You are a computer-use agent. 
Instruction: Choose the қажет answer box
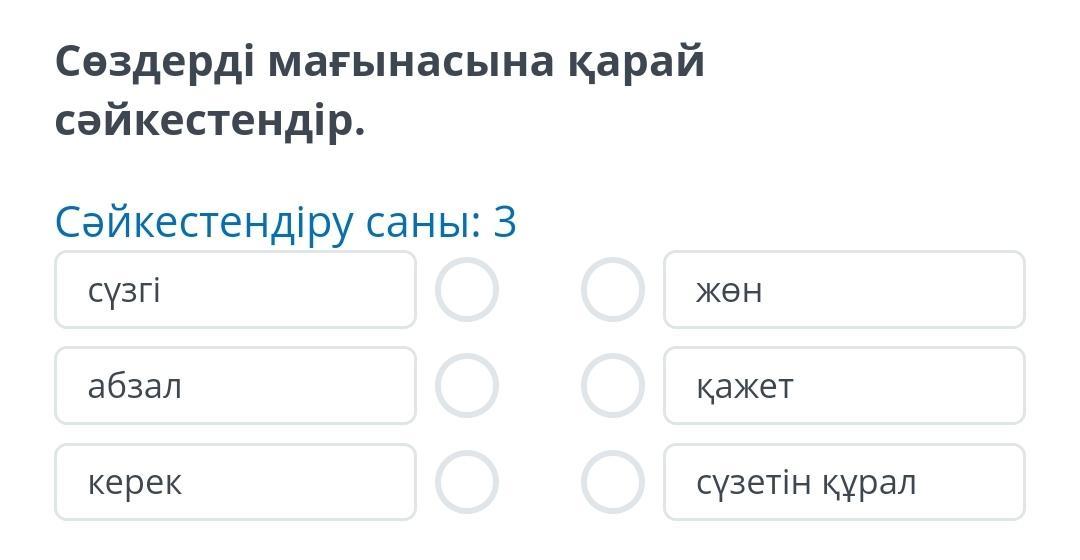844,386
